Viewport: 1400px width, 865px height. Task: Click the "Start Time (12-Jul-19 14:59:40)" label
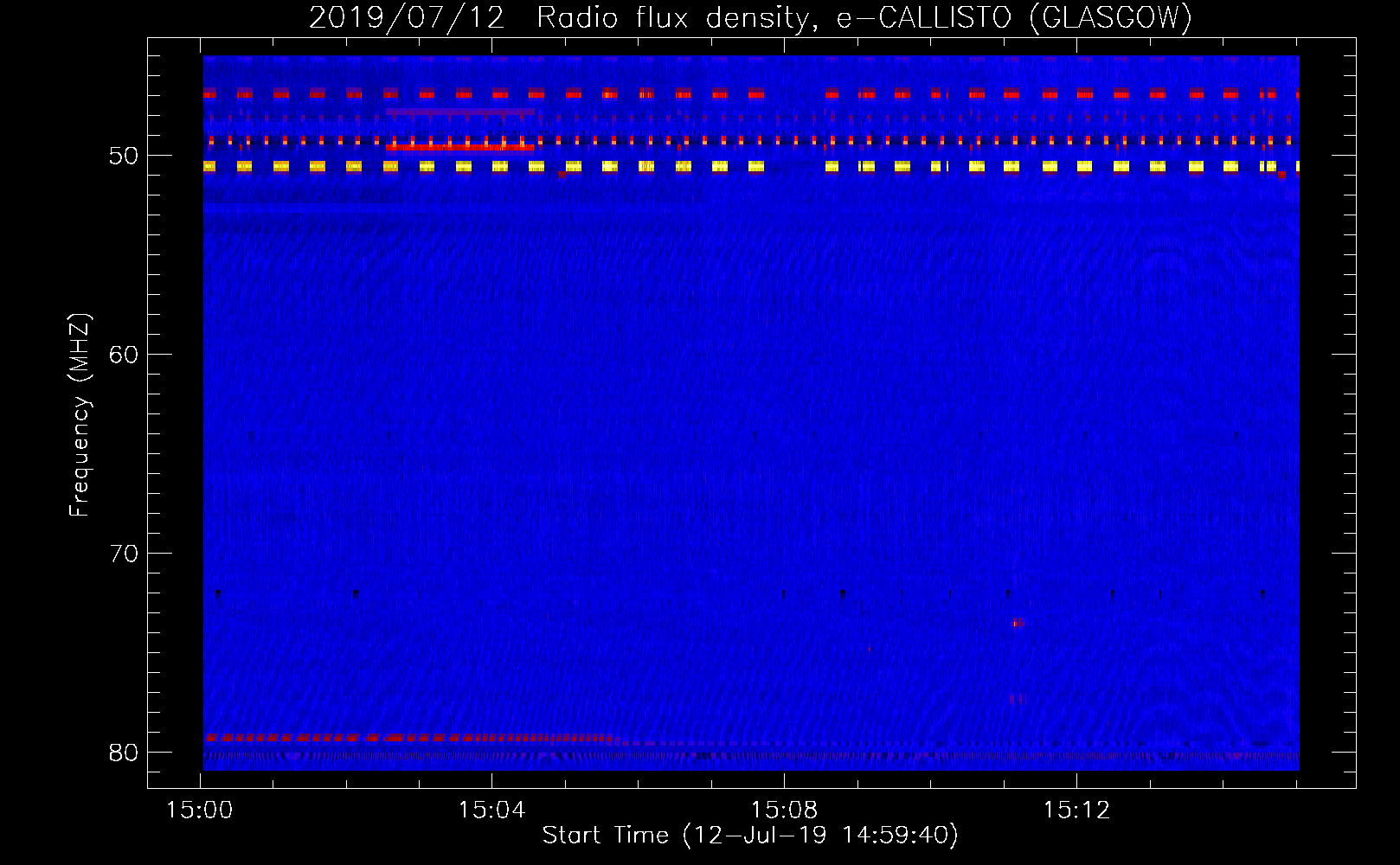(x=750, y=836)
